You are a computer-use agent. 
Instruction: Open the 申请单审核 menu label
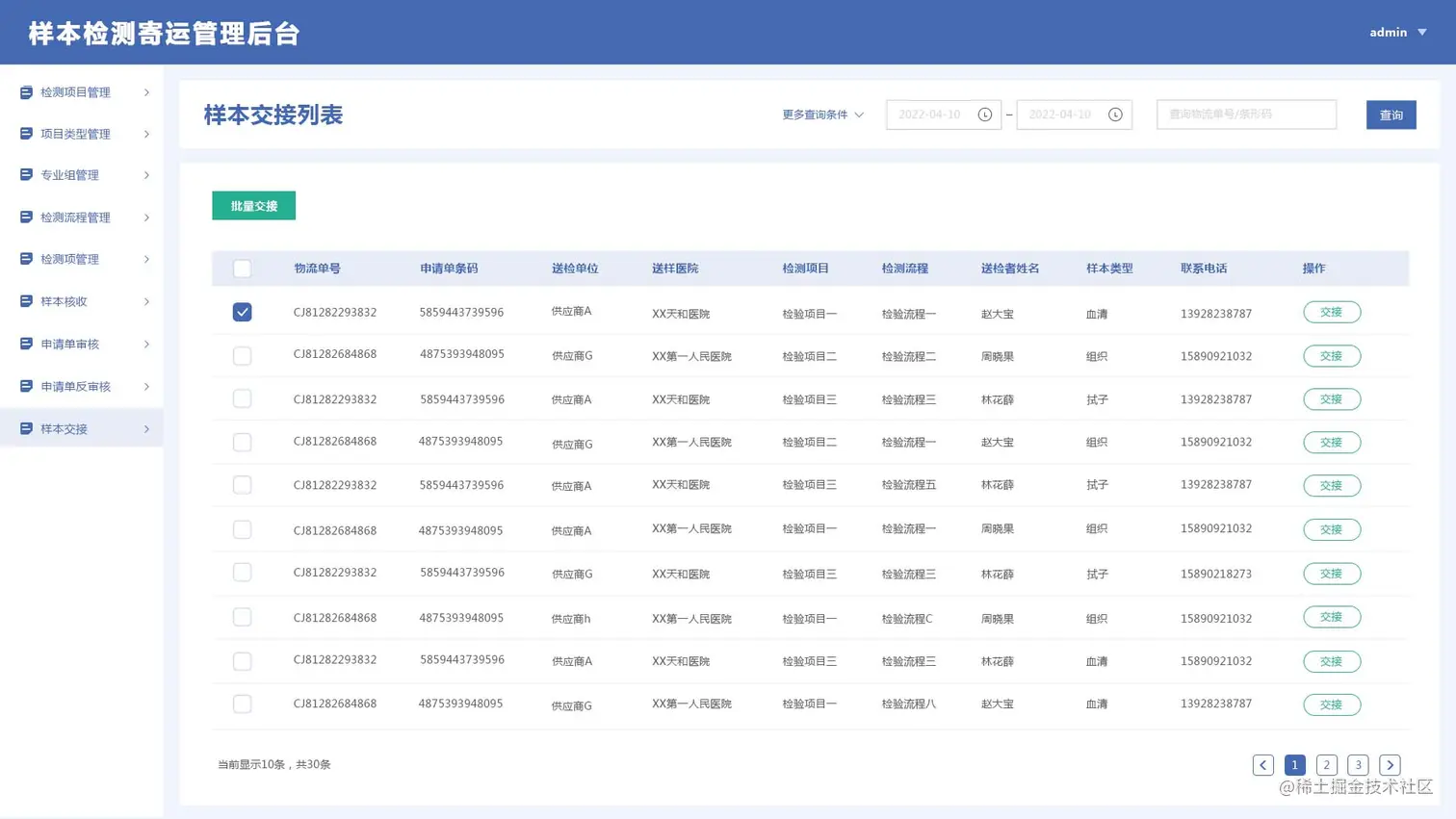(x=69, y=344)
